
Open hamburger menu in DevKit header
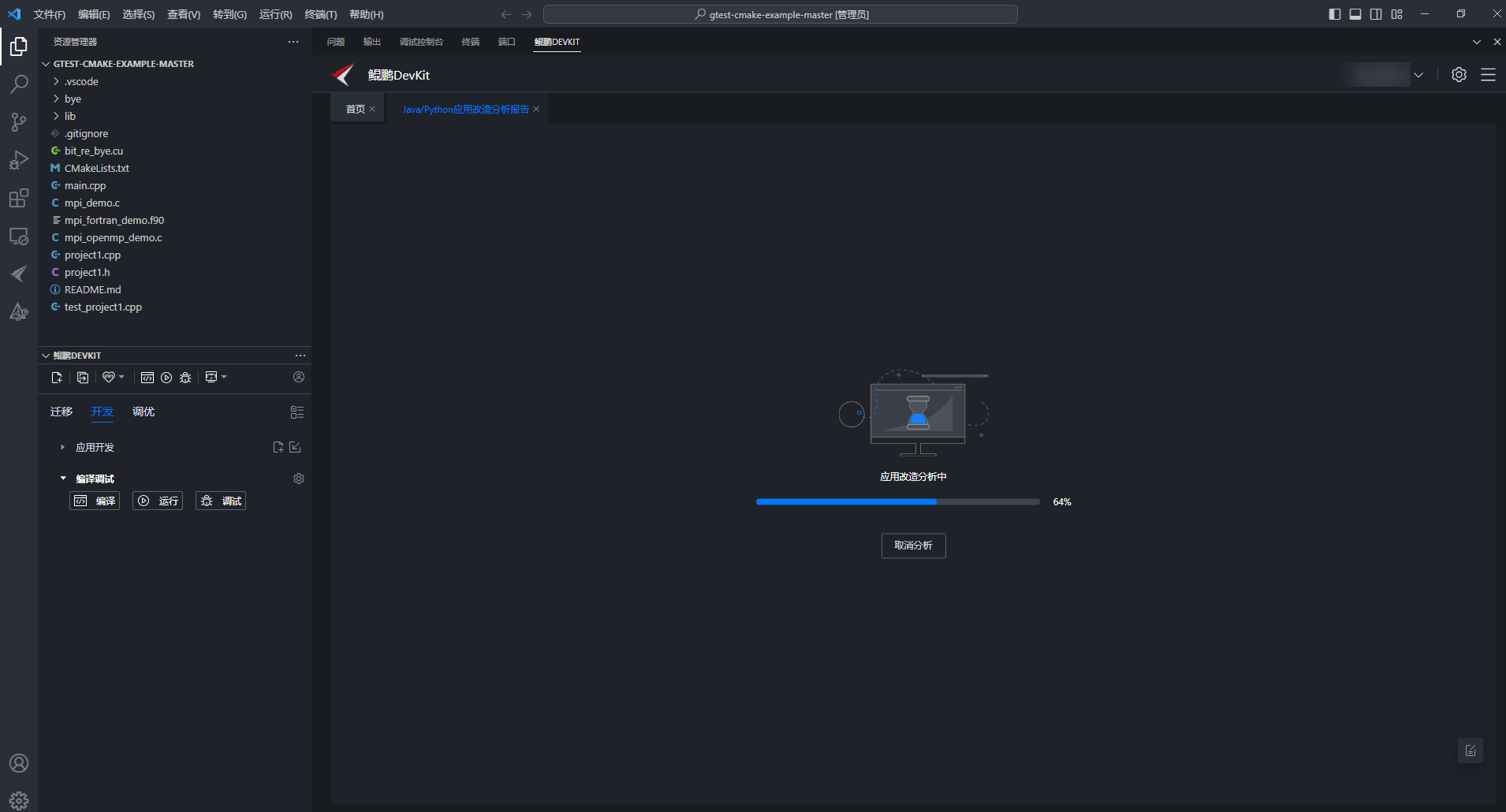click(x=1488, y=74)
